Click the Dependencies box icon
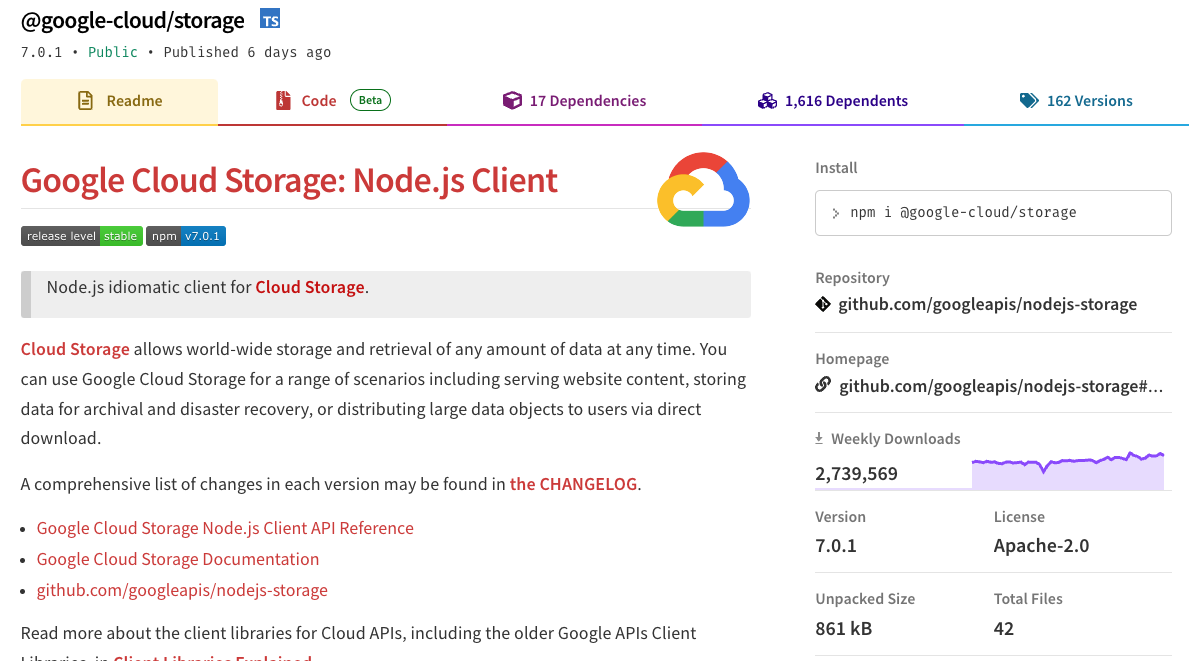This screenshot has width=1204, height=661. pos(512,100)
